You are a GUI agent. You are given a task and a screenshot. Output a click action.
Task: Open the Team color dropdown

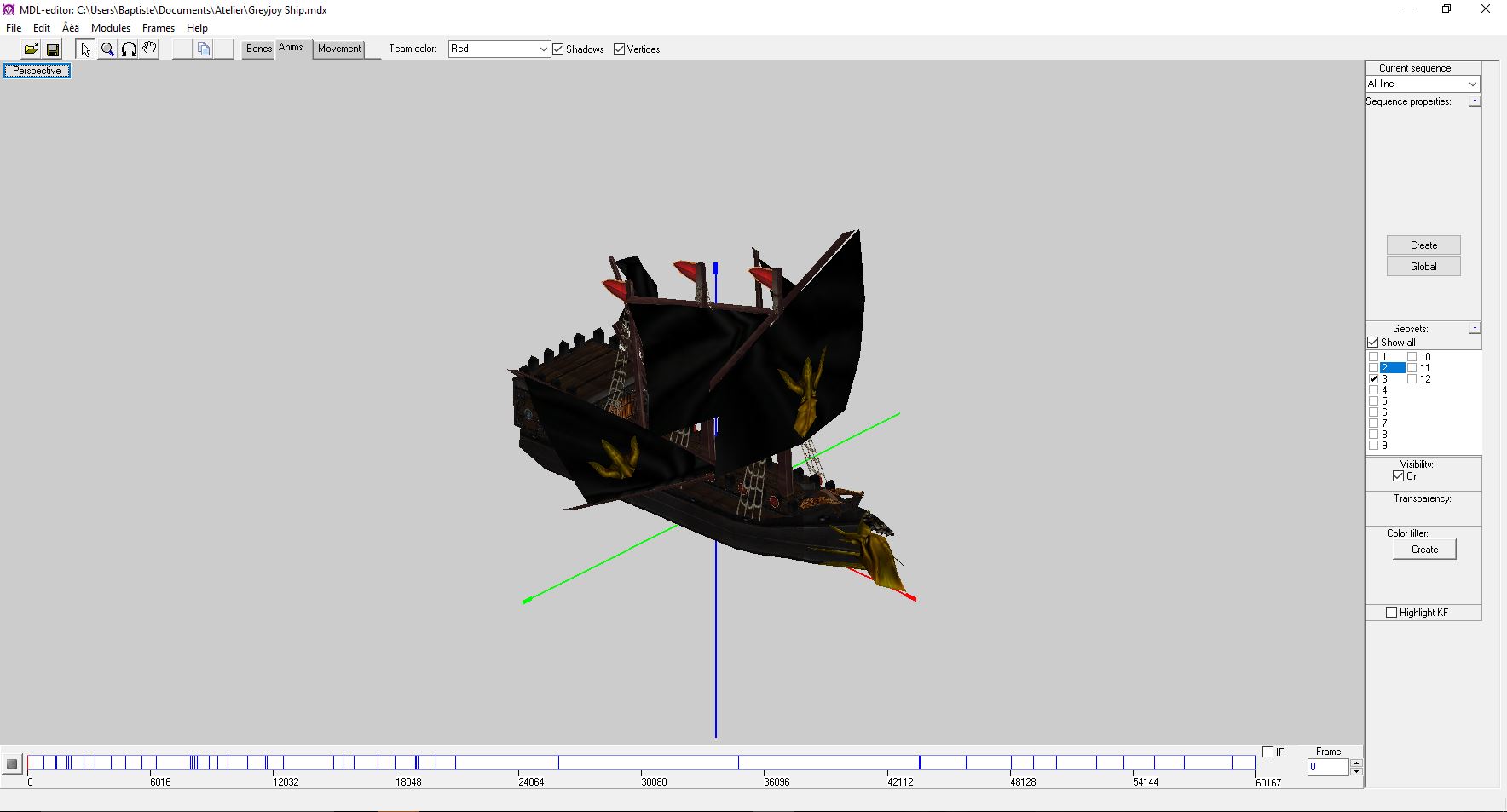pyautogui.click(x=499, y=49)
